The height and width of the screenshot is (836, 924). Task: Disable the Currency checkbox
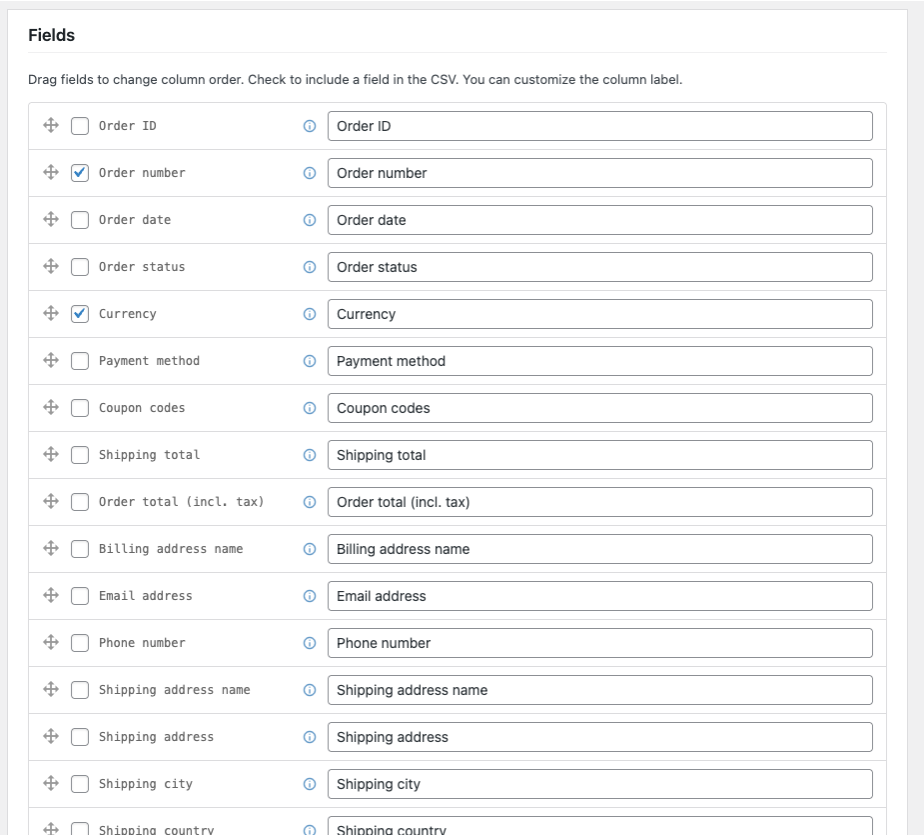(80, 314)
